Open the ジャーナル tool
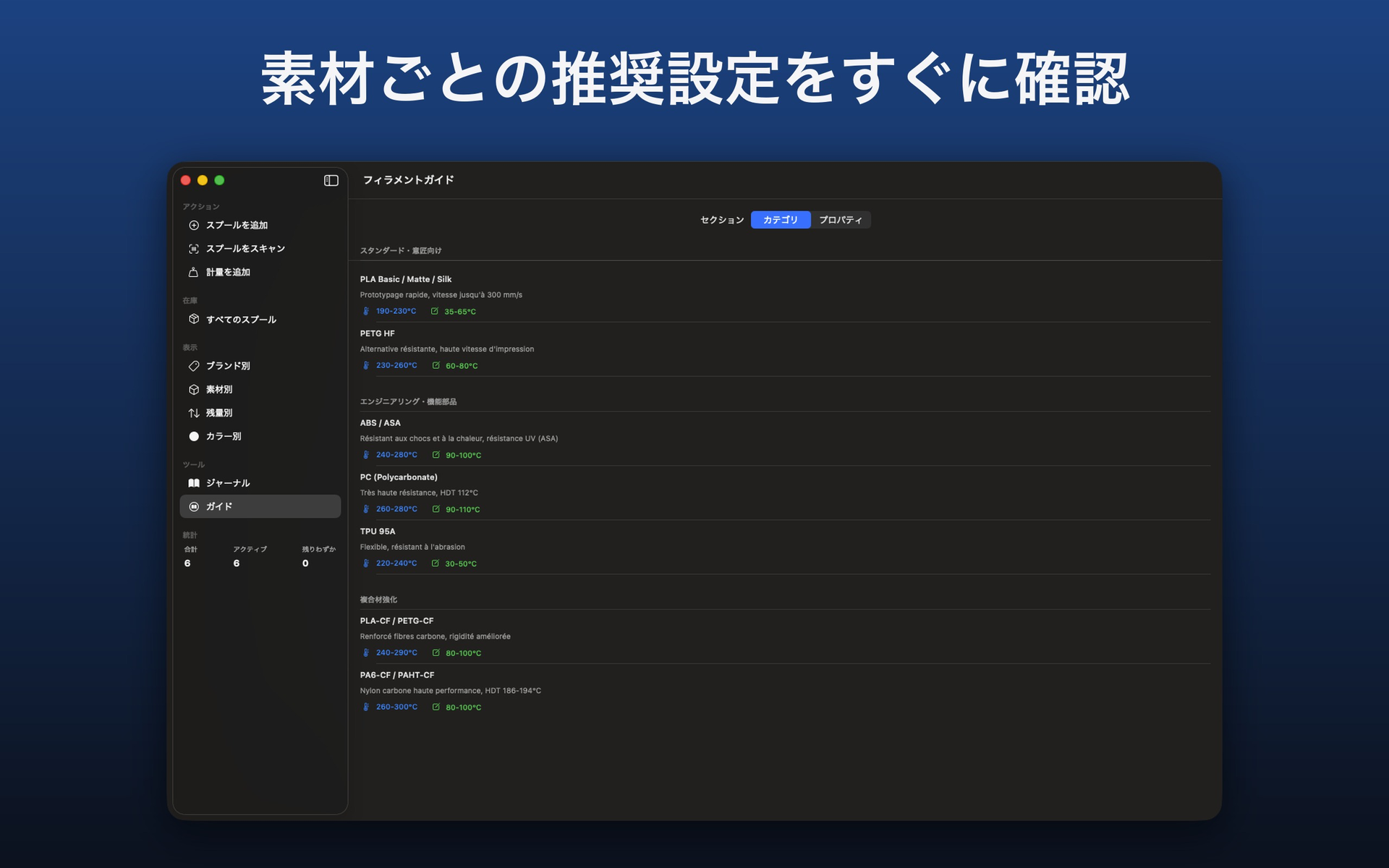The image size is (1389, 868). click(x=260, y=483)
